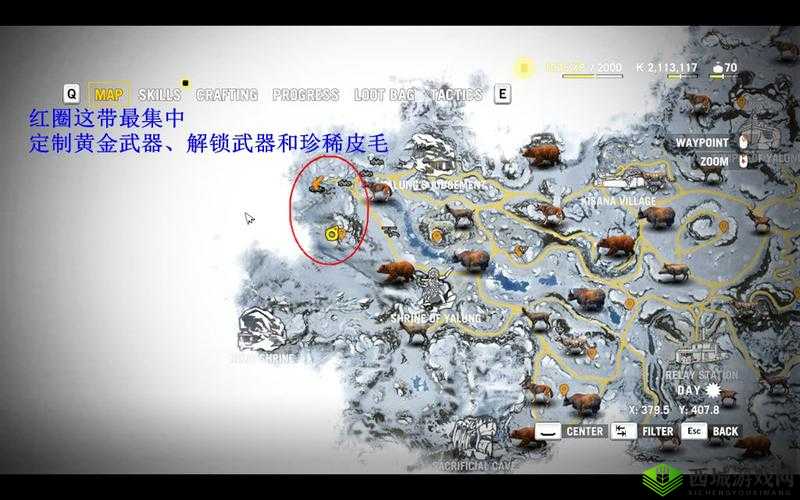Click the SHRINE OF YALUNG location label
The image size is (800, 500).
coord(435,319)
